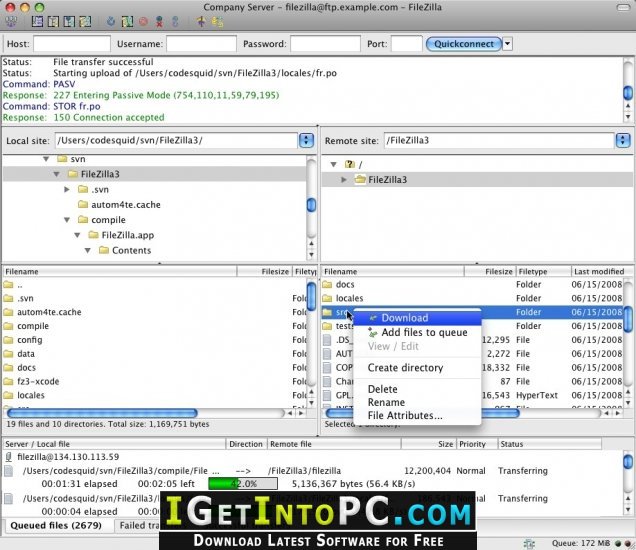This screenshot has width=636, height=550.
Task: Click the parent directory '..' folder icon
Action: click(x=9, y=284)
